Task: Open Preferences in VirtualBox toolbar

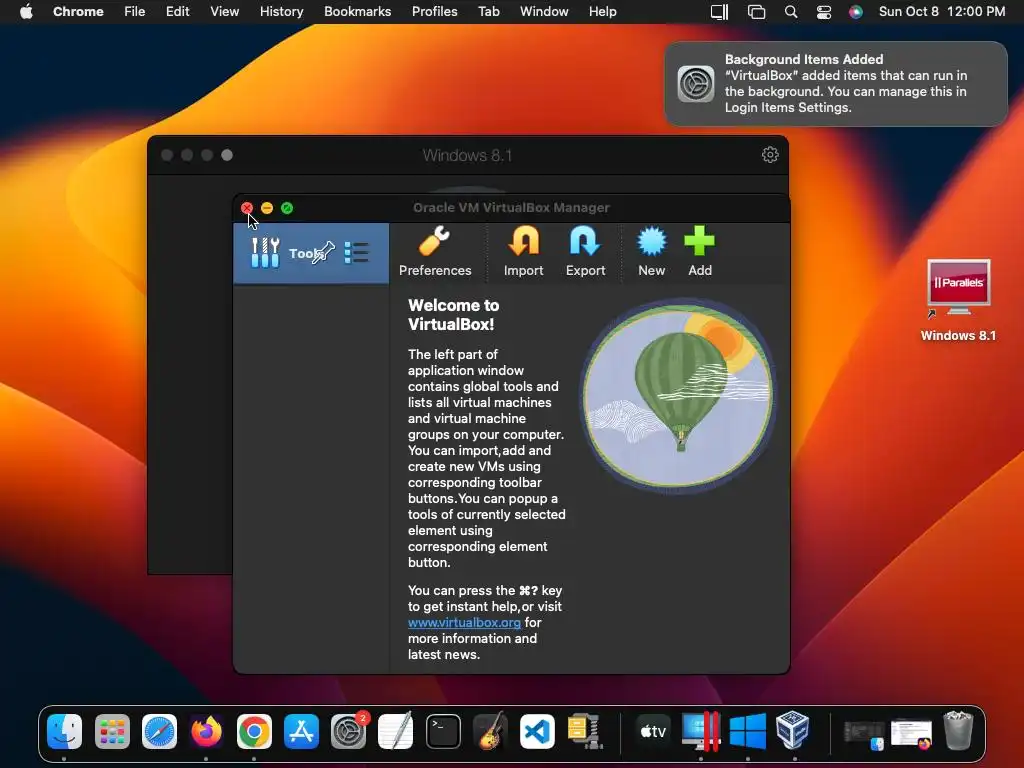Action: tap(435, 252)
